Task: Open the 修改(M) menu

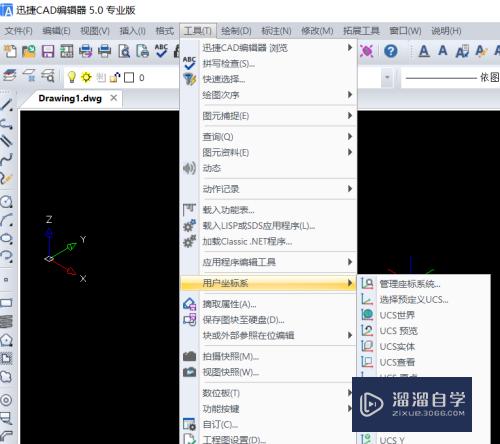Action: [x=317, y=31]
